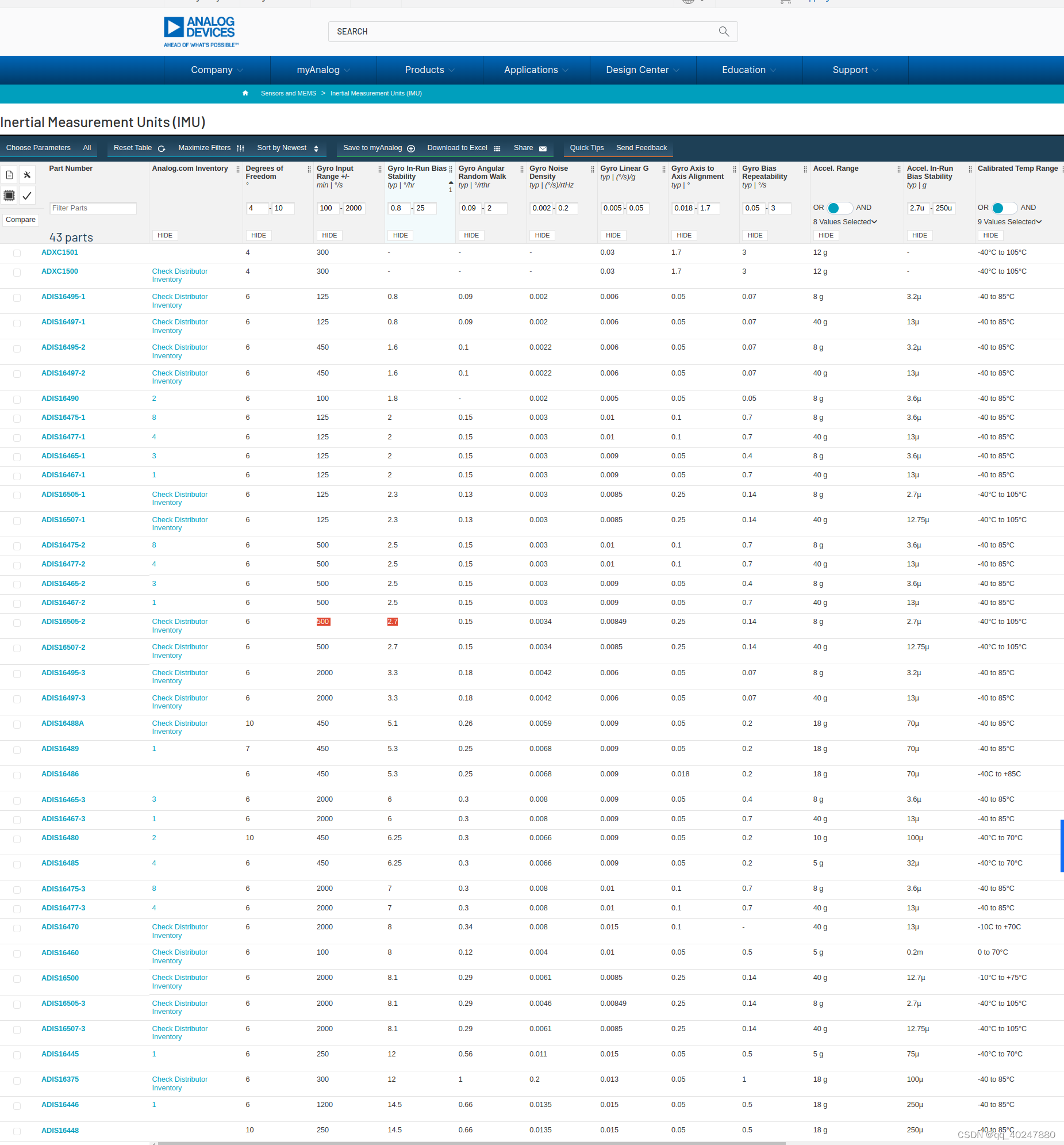This screenshot has width=1064, height=1145.
Task: Click Send Feedback
Action: (x=642, y=148)
